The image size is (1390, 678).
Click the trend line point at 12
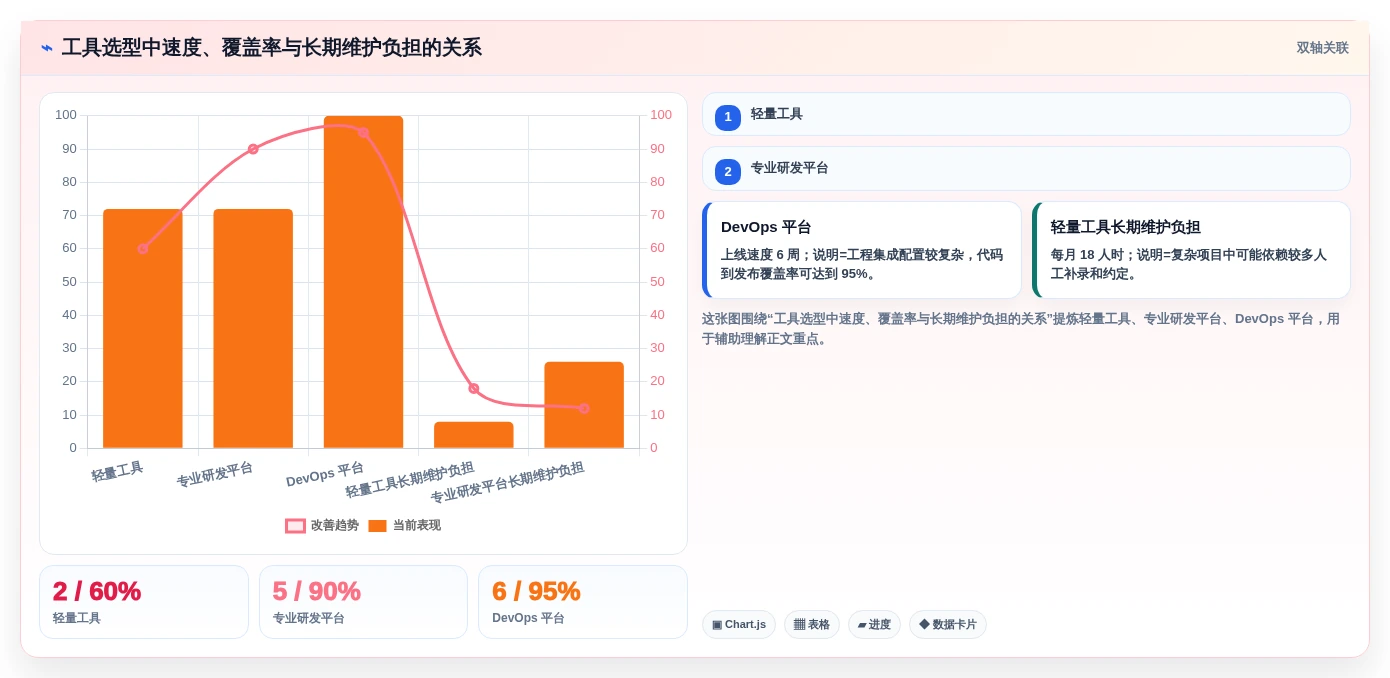pyautogui.click(x=584, y=408)
